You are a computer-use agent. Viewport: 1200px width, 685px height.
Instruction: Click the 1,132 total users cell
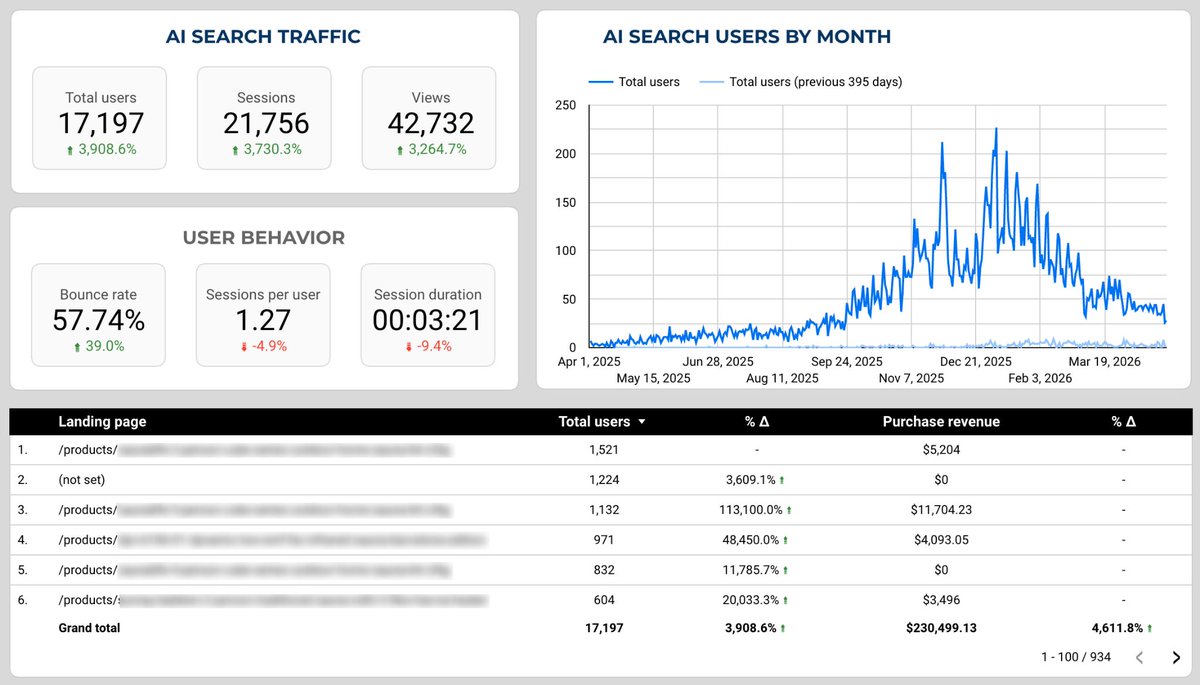[604, 510]
